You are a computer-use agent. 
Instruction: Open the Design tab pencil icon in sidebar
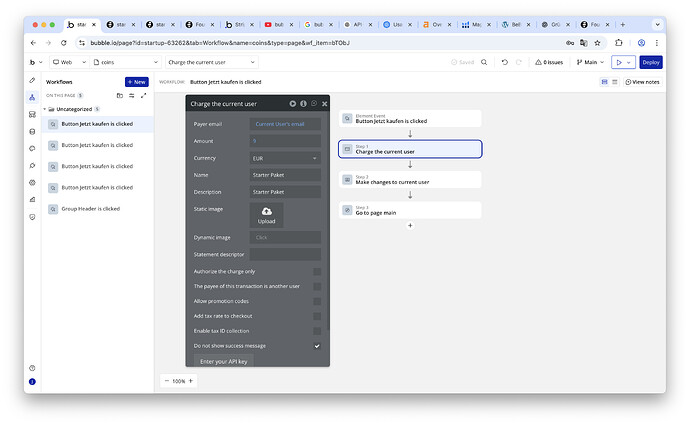[32, 81]
